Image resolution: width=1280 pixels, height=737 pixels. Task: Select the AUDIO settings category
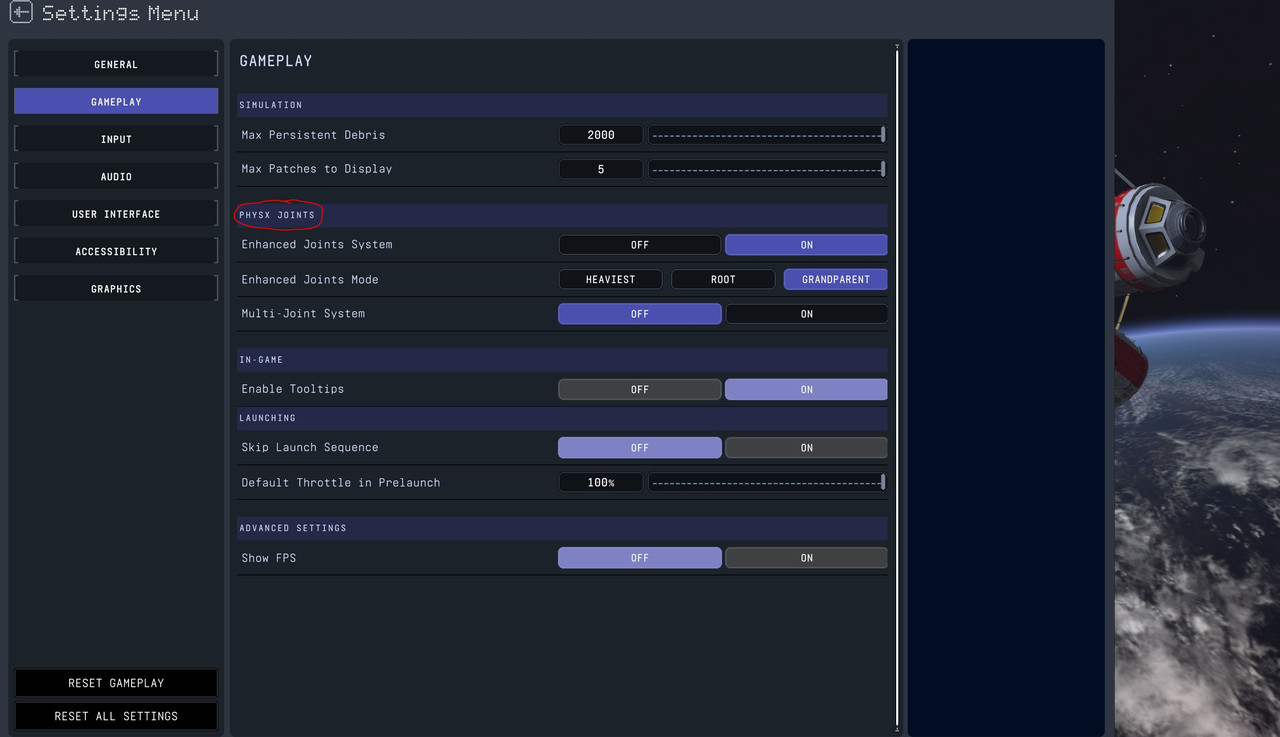[x=116, y=176]
